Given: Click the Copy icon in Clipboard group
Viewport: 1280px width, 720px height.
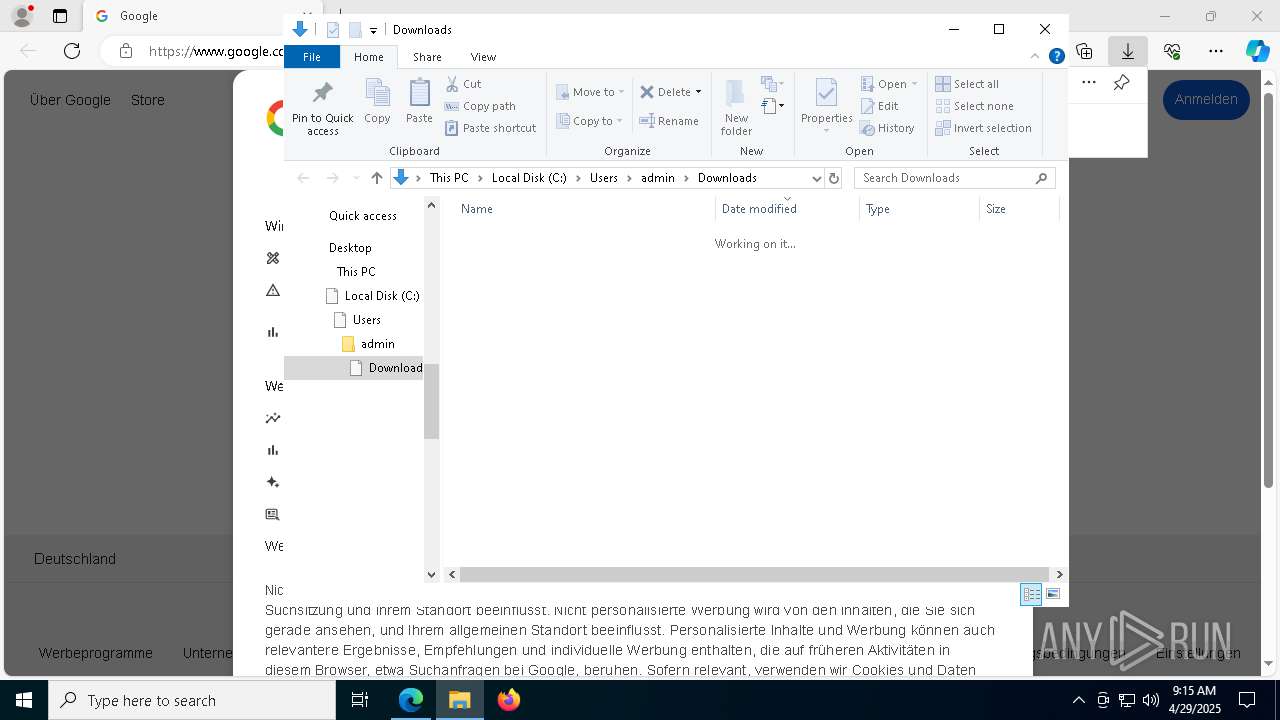Looking at the screenshot, I should point(377,102).
